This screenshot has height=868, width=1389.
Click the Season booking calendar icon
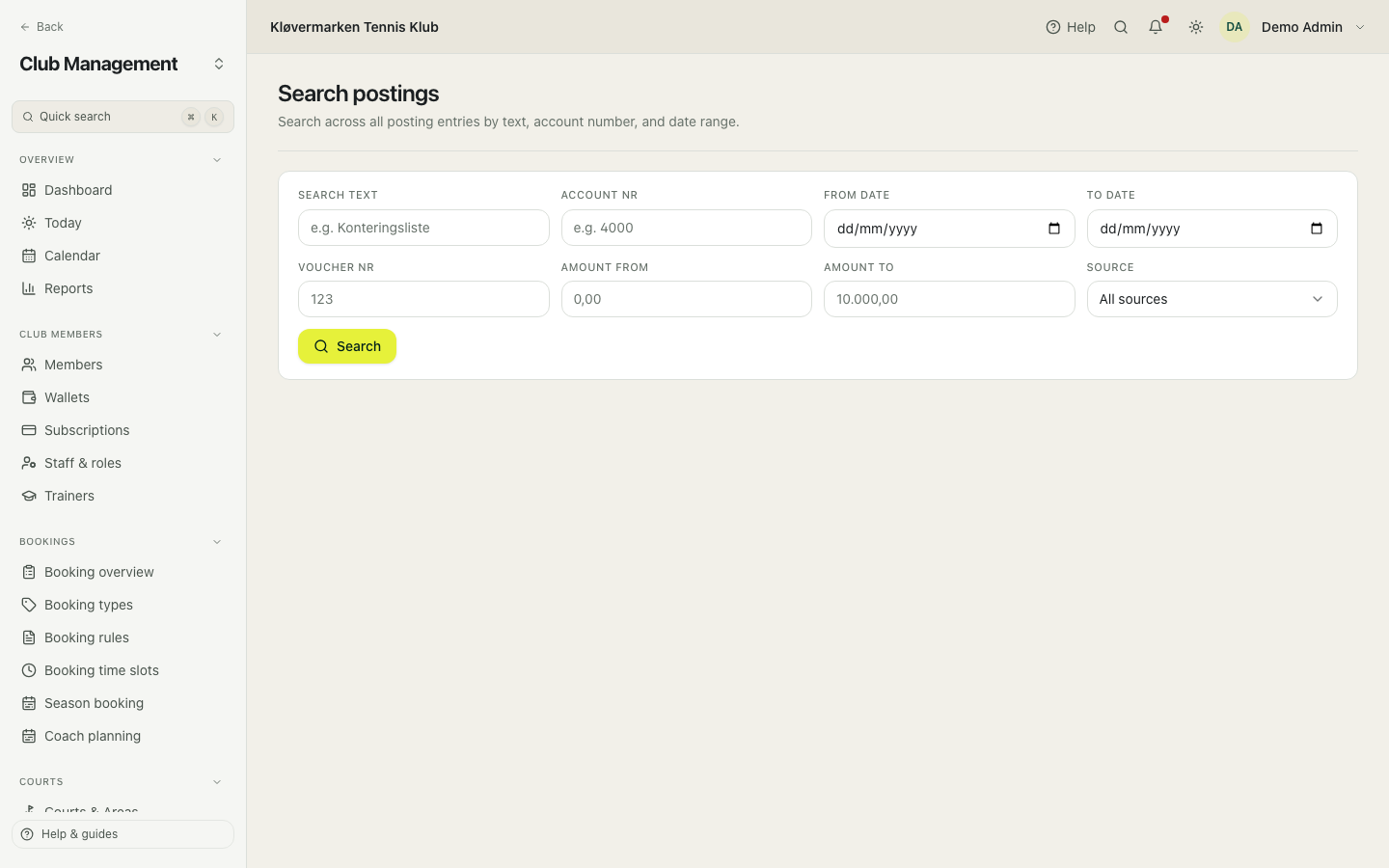pyautogui.click(x=29, y=703)
